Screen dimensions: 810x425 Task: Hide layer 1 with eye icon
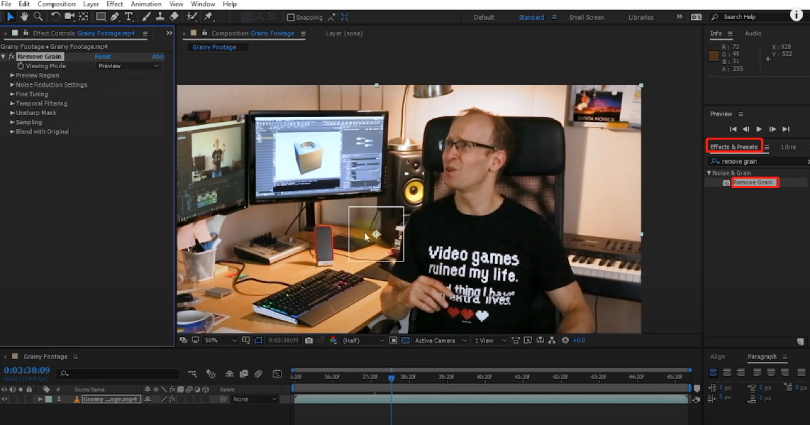pos(6,399)
